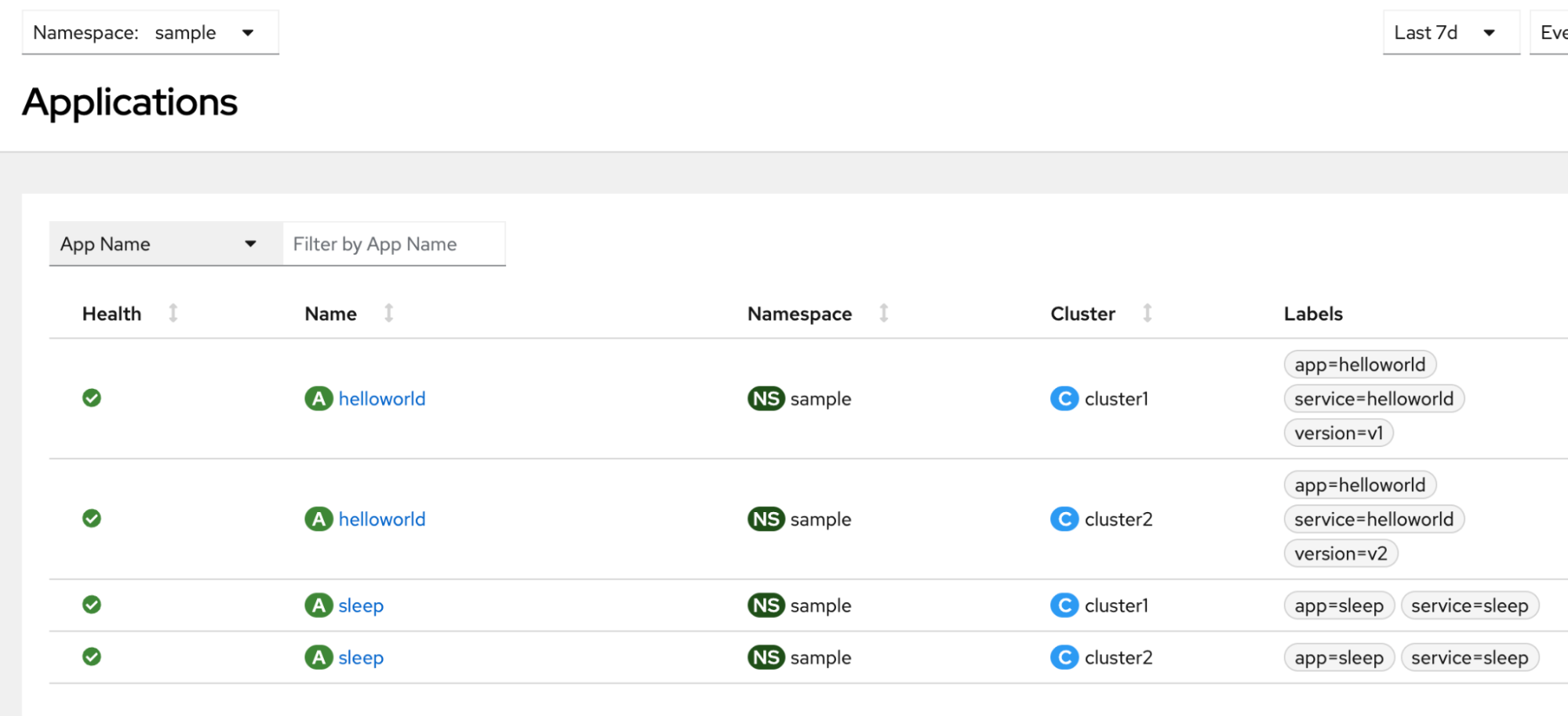Sort by Namespace using sort icon
The width and height of the screenshot is (1568, 716).
883,314
